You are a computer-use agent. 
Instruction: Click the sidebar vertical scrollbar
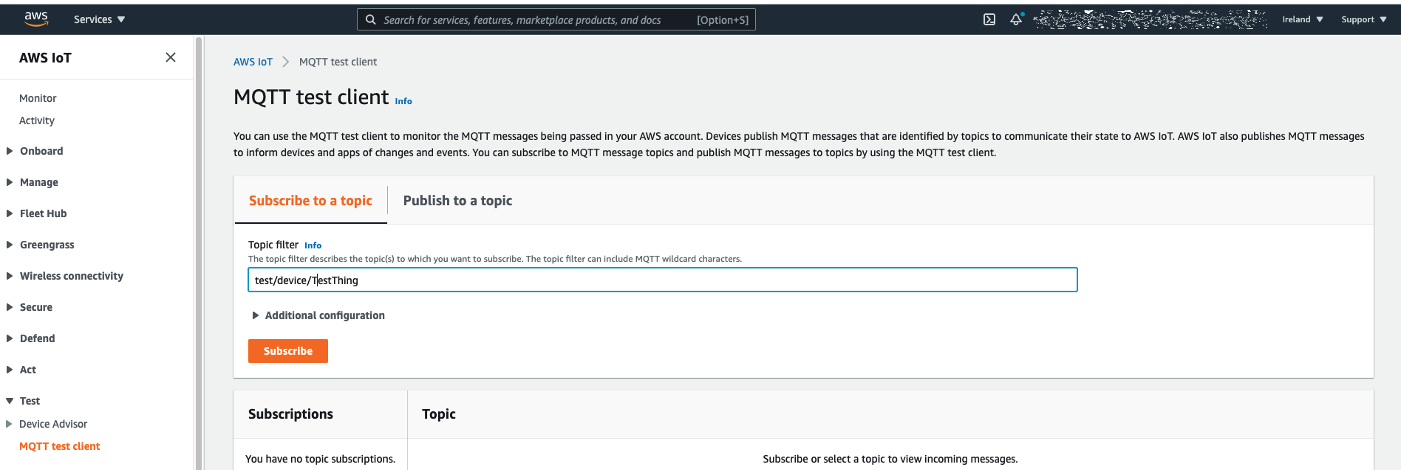tap(198, 250)
